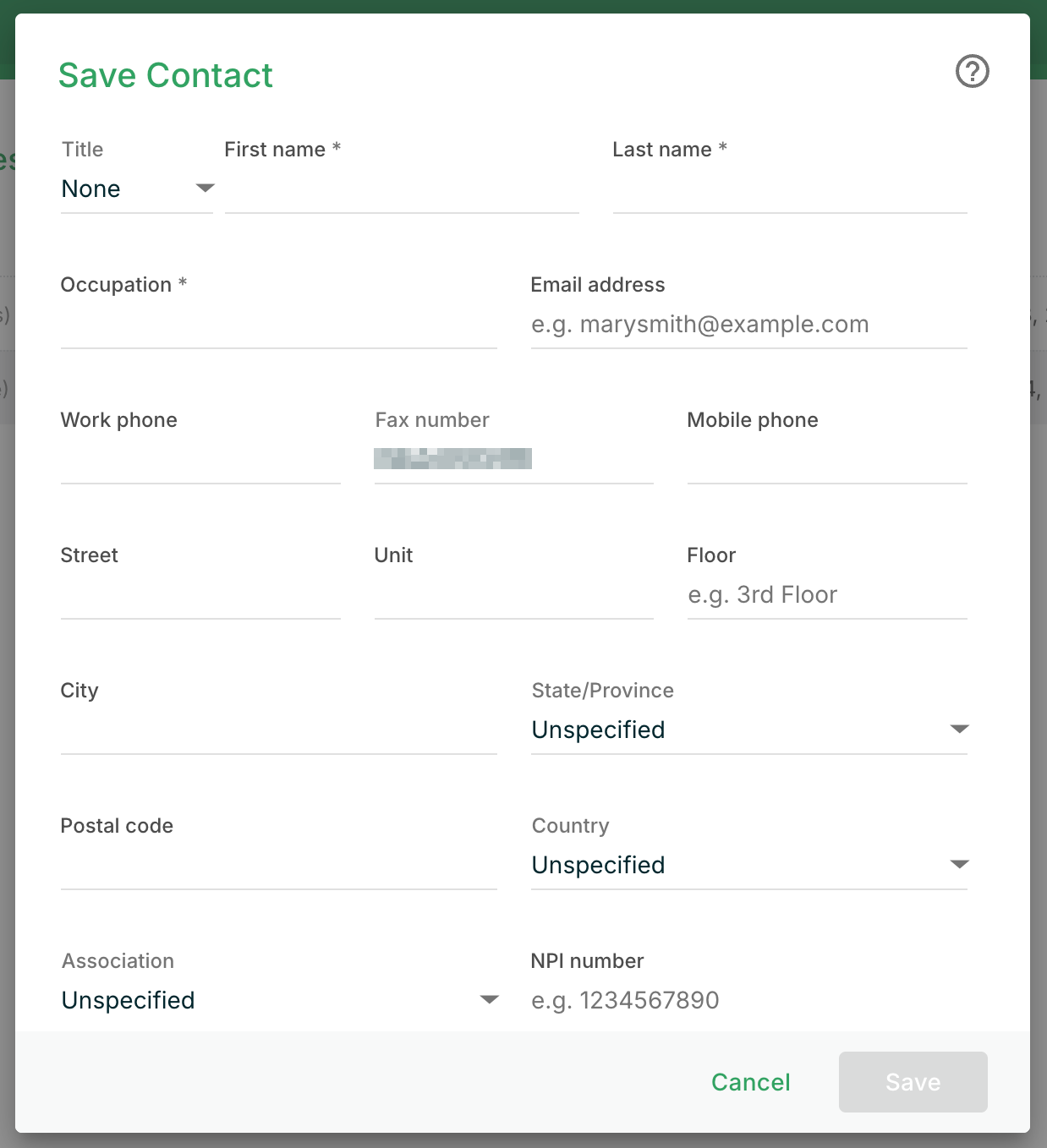Viewport: 1047px width, 1148px height.
Task: Click the Mobile phone field
Action: pyautogui.click(x=826, y=462)
